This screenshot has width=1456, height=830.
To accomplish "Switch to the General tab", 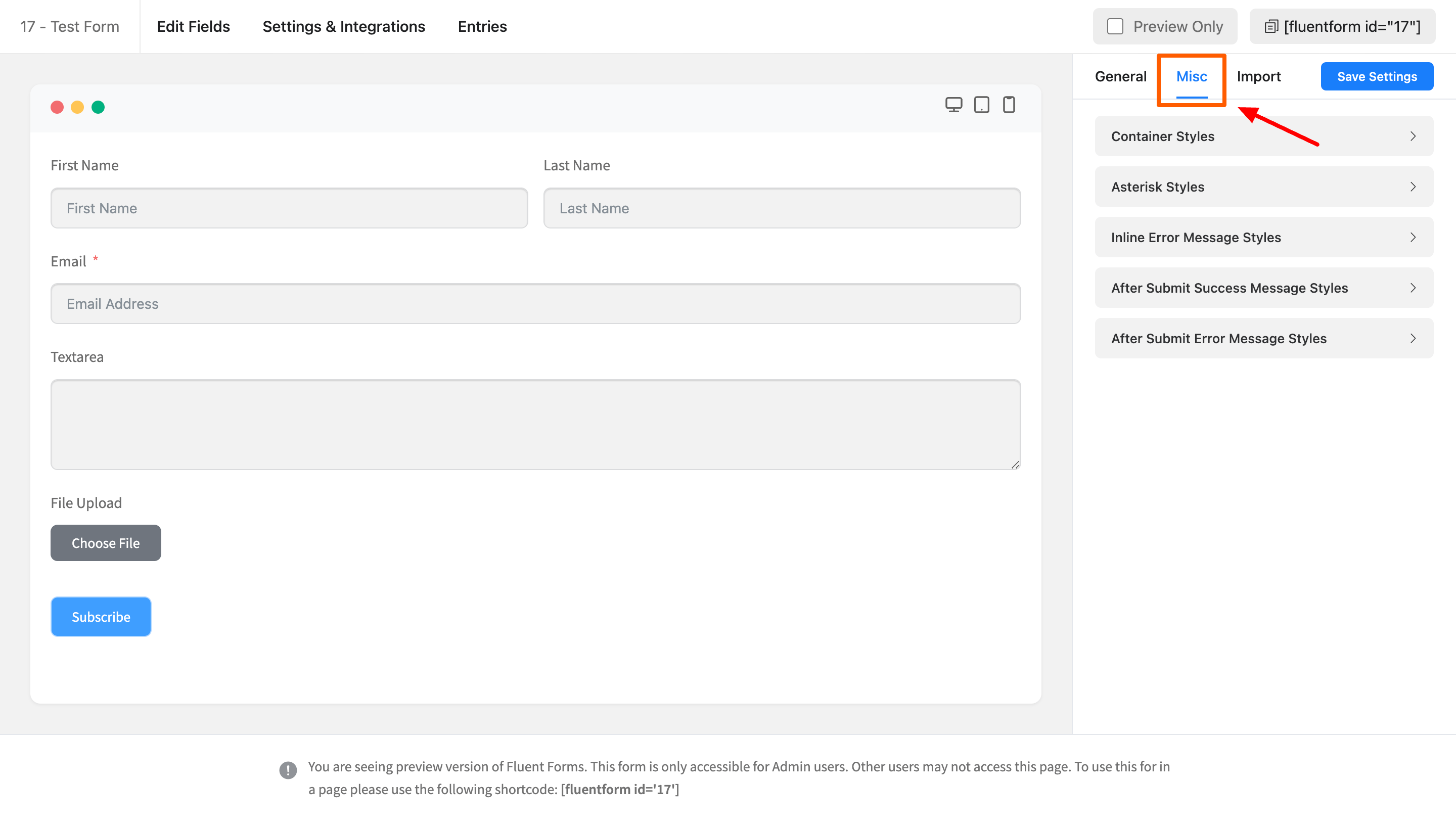I will tap(1120, 76).
